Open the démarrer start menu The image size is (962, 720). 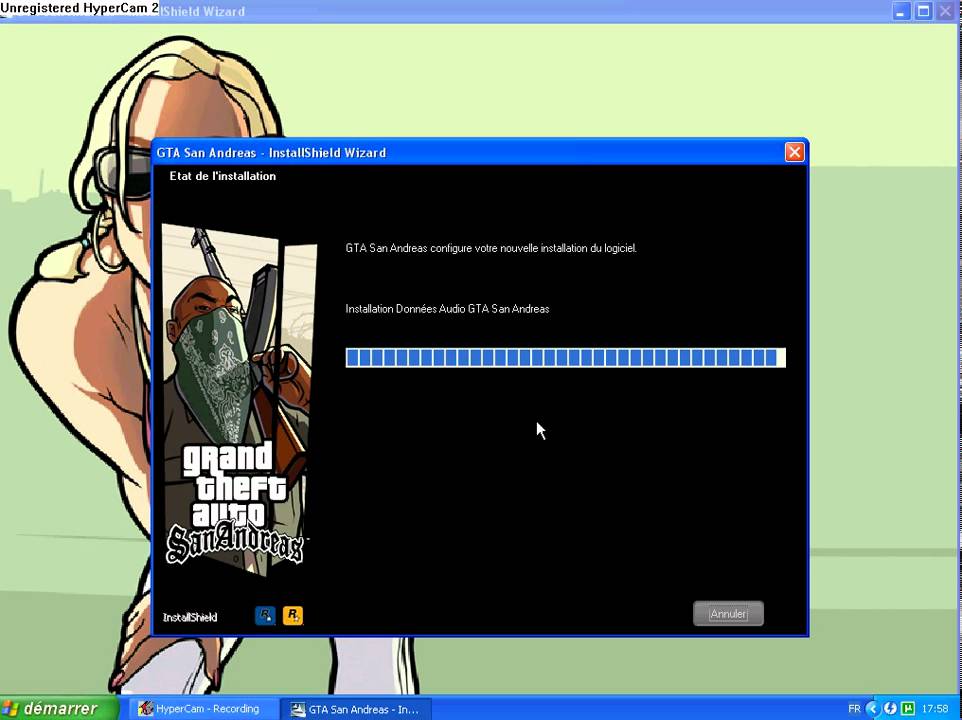click(x=58, y=708)
